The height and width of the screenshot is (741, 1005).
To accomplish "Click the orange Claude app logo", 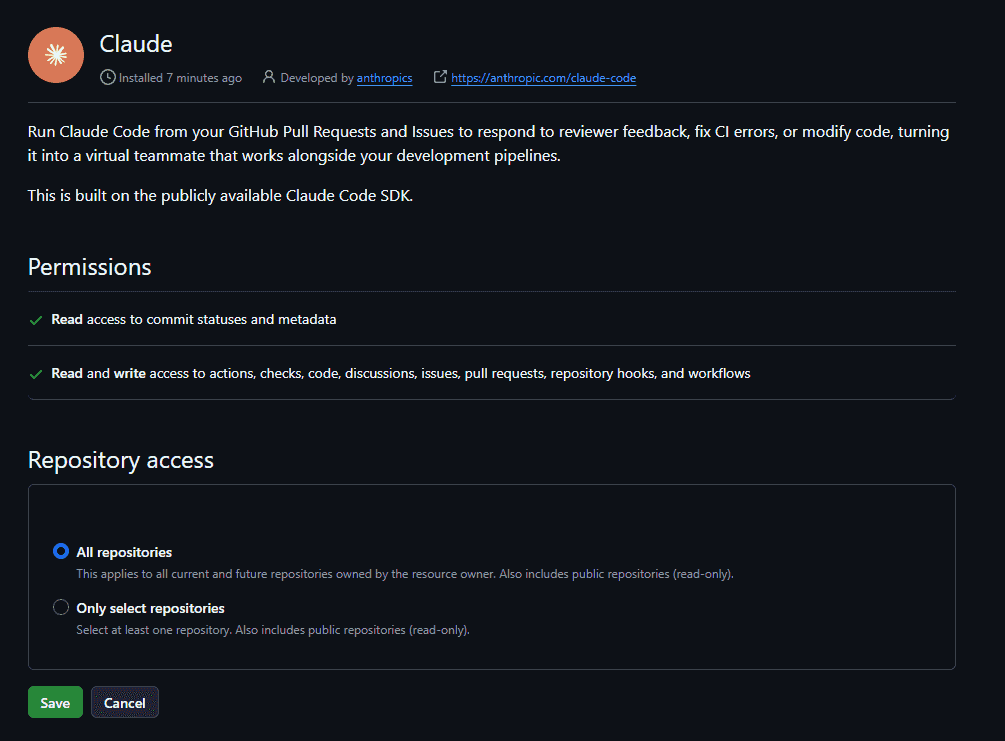I will coord(56,55).
